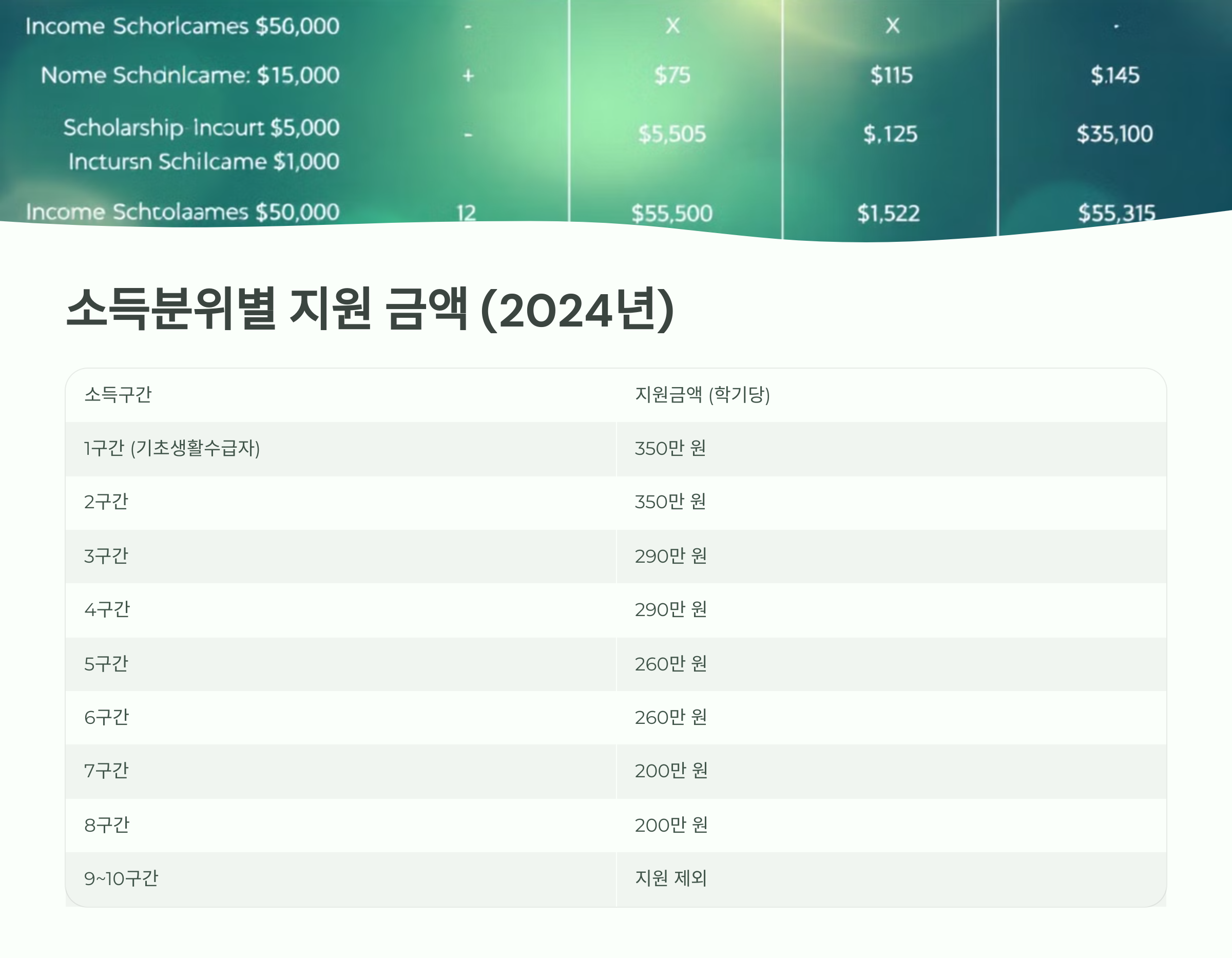Click the 1구간 (기초생활수급자) row label
This screenshot has height=958, width=1232.
click(171, 449)
